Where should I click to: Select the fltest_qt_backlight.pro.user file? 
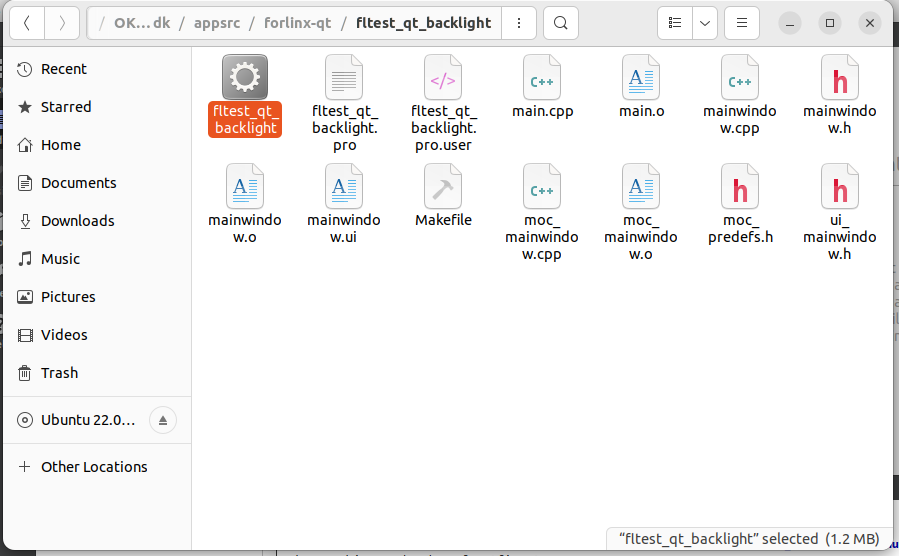coord(442,78)
